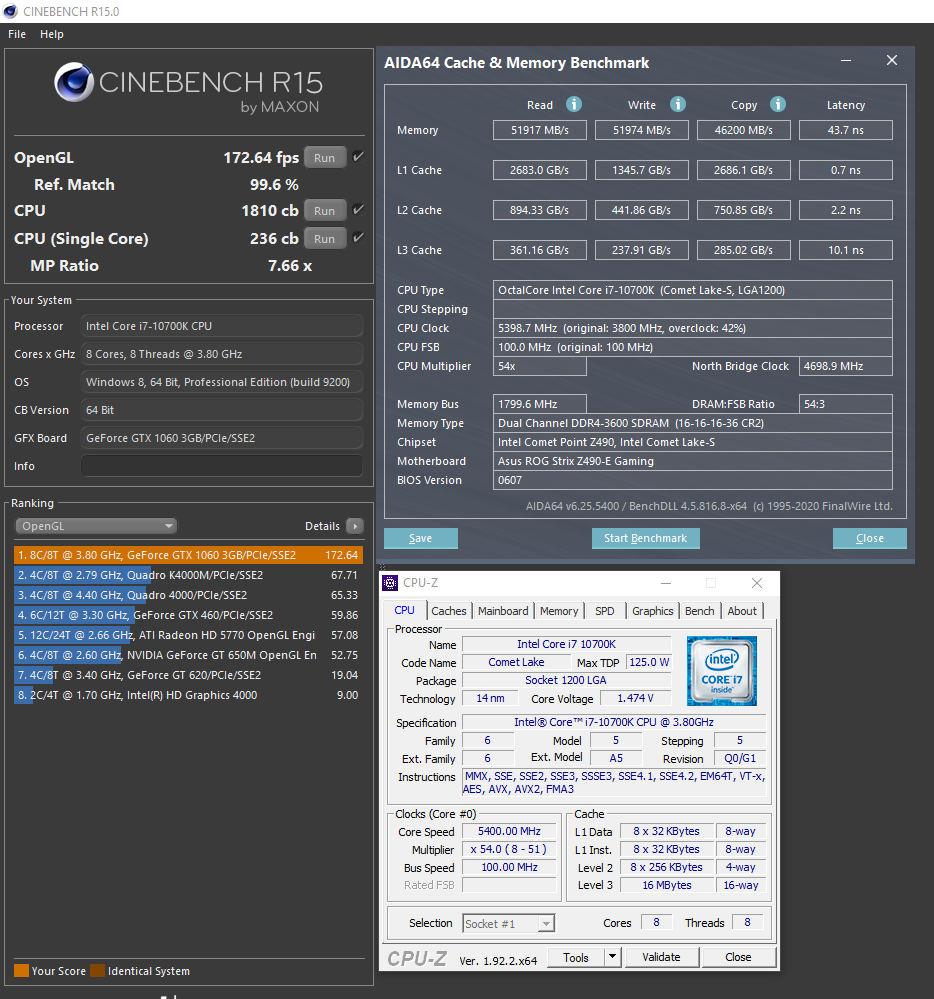Select ranking row 5 ATI Radeon HD 5770
This screenshot has height=999, width=934.
[x=189, y=635]
